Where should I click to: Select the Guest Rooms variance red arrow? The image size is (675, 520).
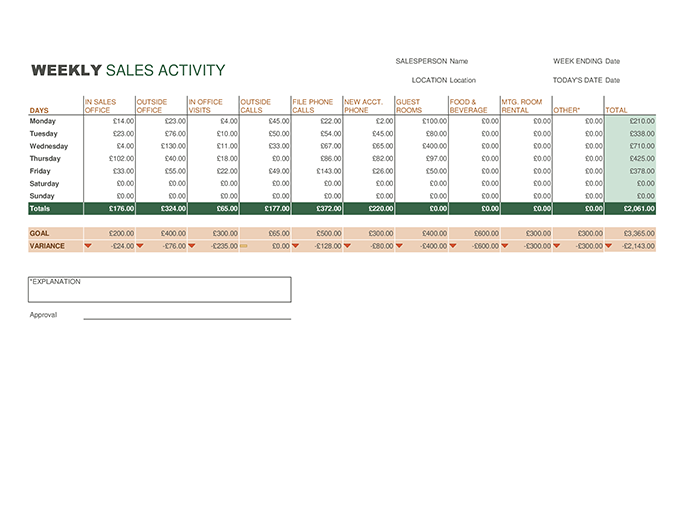400,246
